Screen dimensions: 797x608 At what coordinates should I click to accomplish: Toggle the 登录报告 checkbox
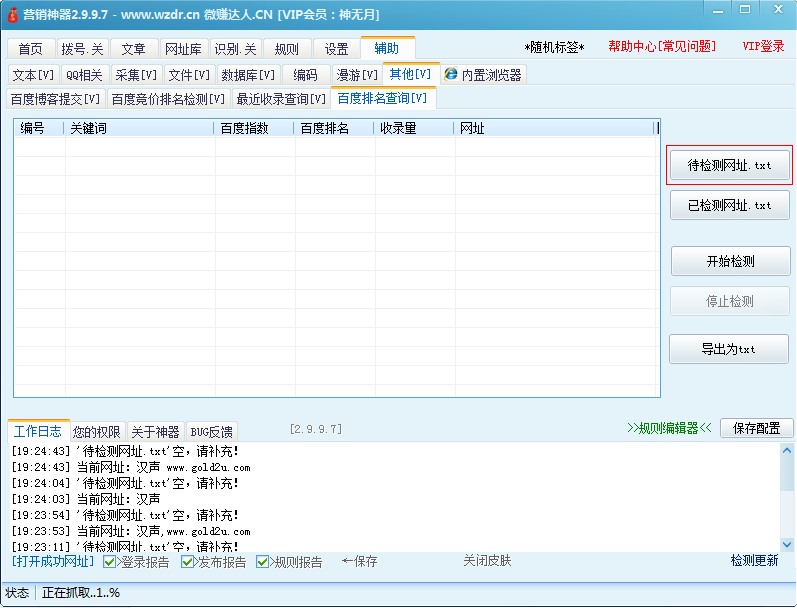109,562
